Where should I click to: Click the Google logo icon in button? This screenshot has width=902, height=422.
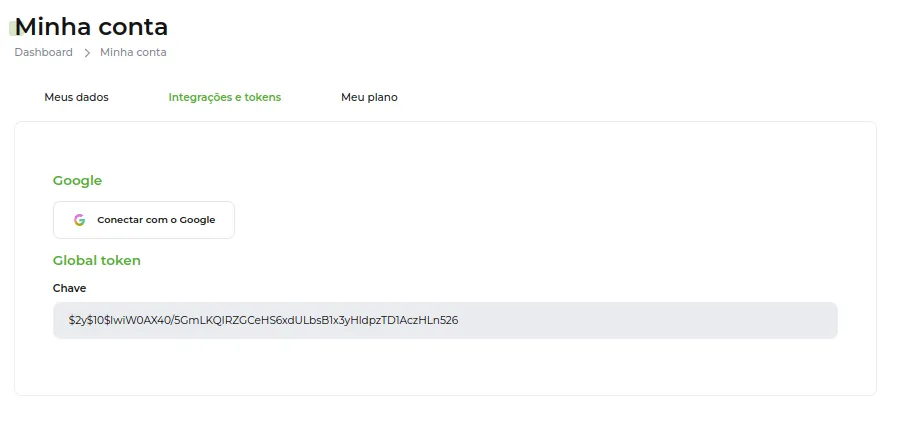[79, 220]
